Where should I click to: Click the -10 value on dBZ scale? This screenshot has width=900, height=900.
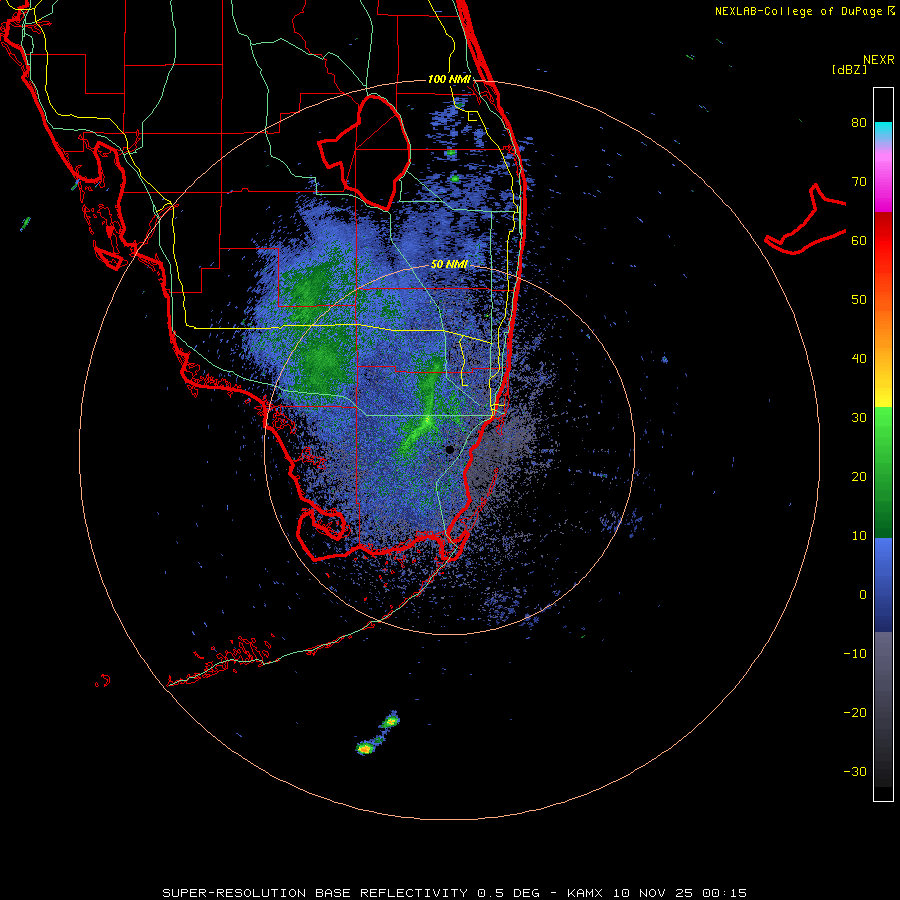(x=855, y=653)
